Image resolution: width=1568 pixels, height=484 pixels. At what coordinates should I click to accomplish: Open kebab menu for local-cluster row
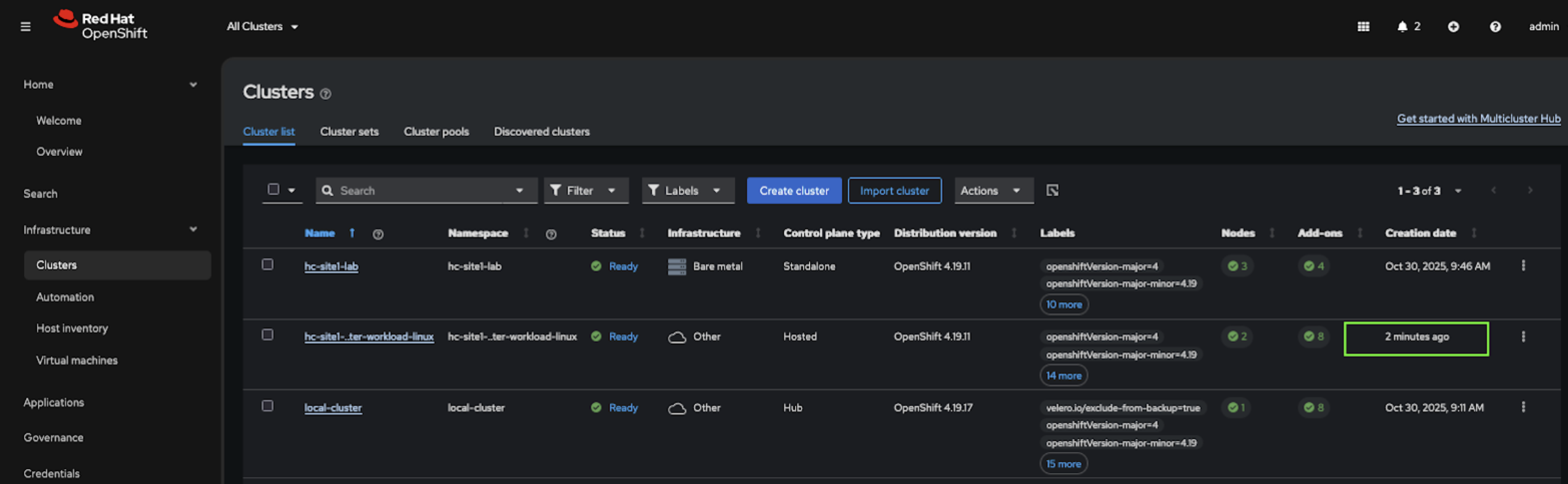pyautogui.click(x=1523, y=407)
